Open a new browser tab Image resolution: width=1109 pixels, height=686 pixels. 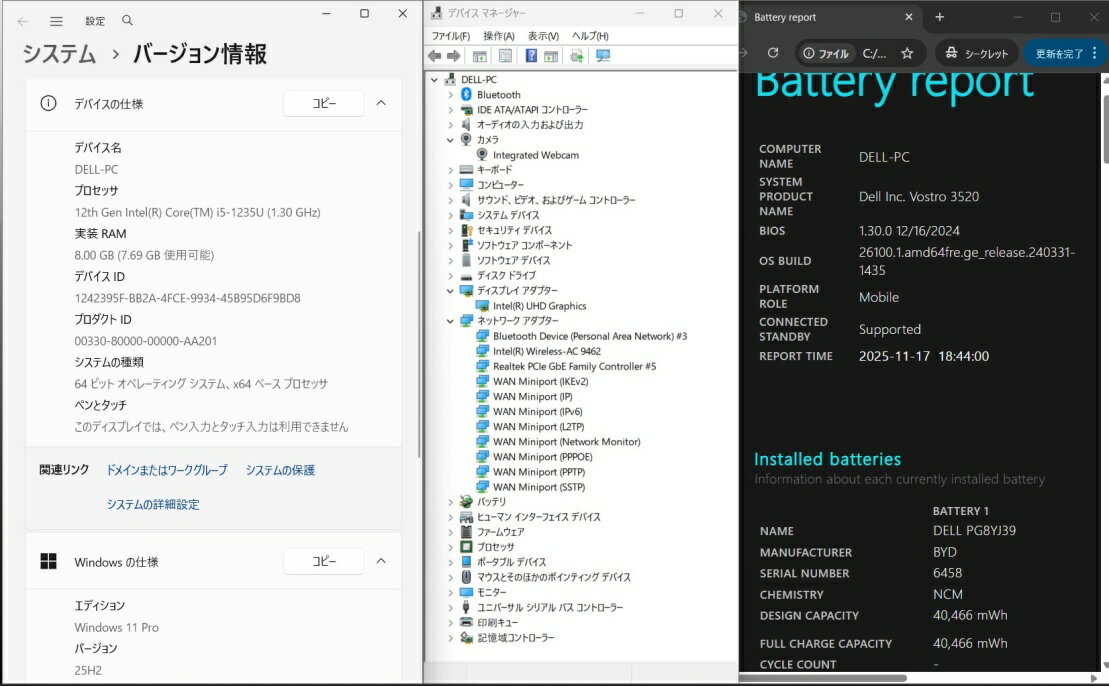point(940,17)
